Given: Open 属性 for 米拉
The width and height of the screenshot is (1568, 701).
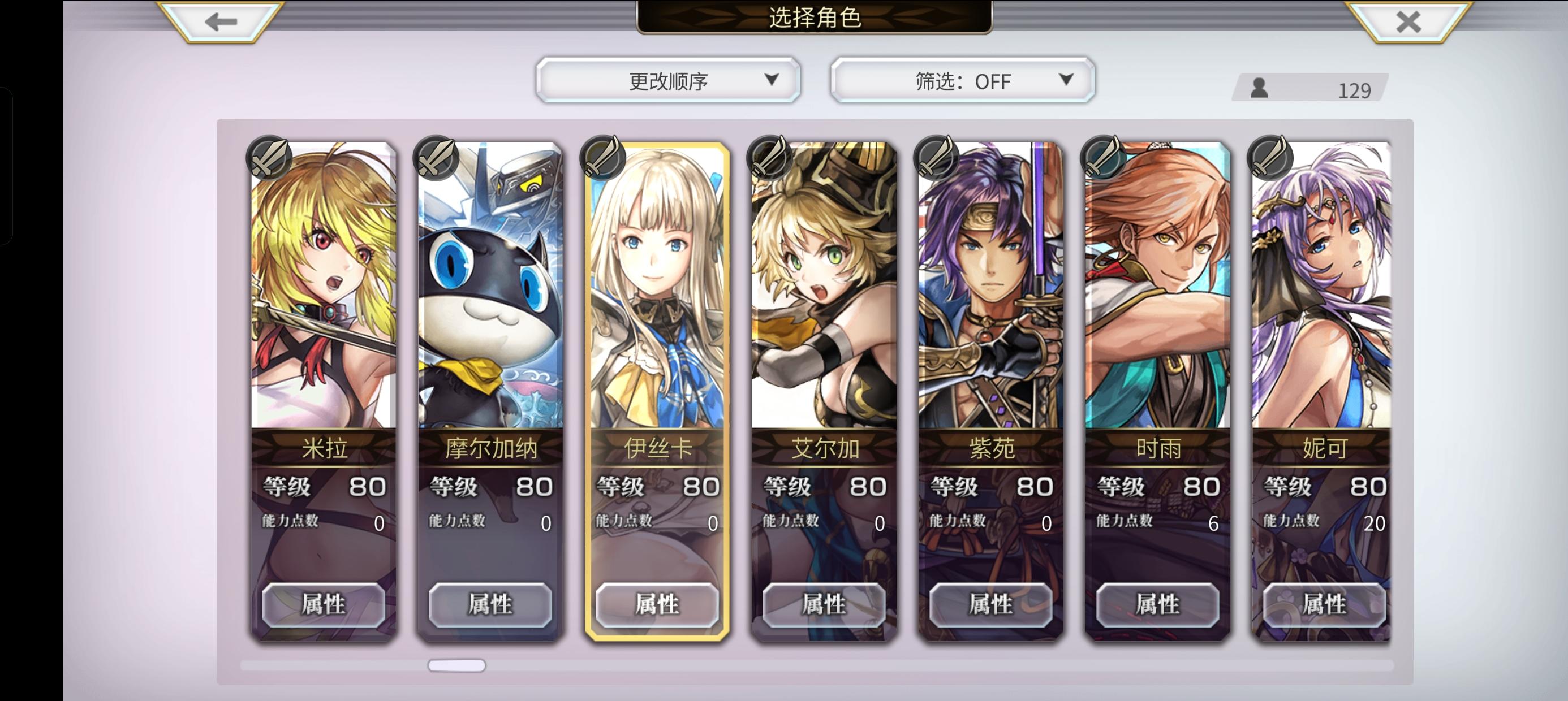Looking at the screenshot, I should [x=323, y=604].
